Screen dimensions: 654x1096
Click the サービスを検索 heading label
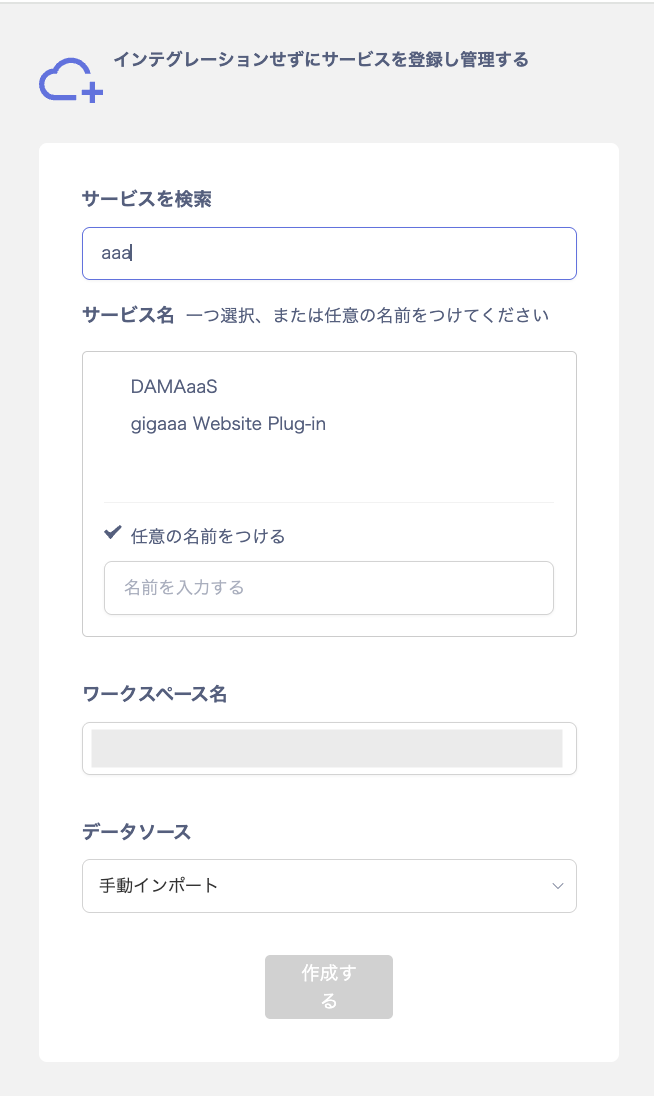(x=146, y=199)
